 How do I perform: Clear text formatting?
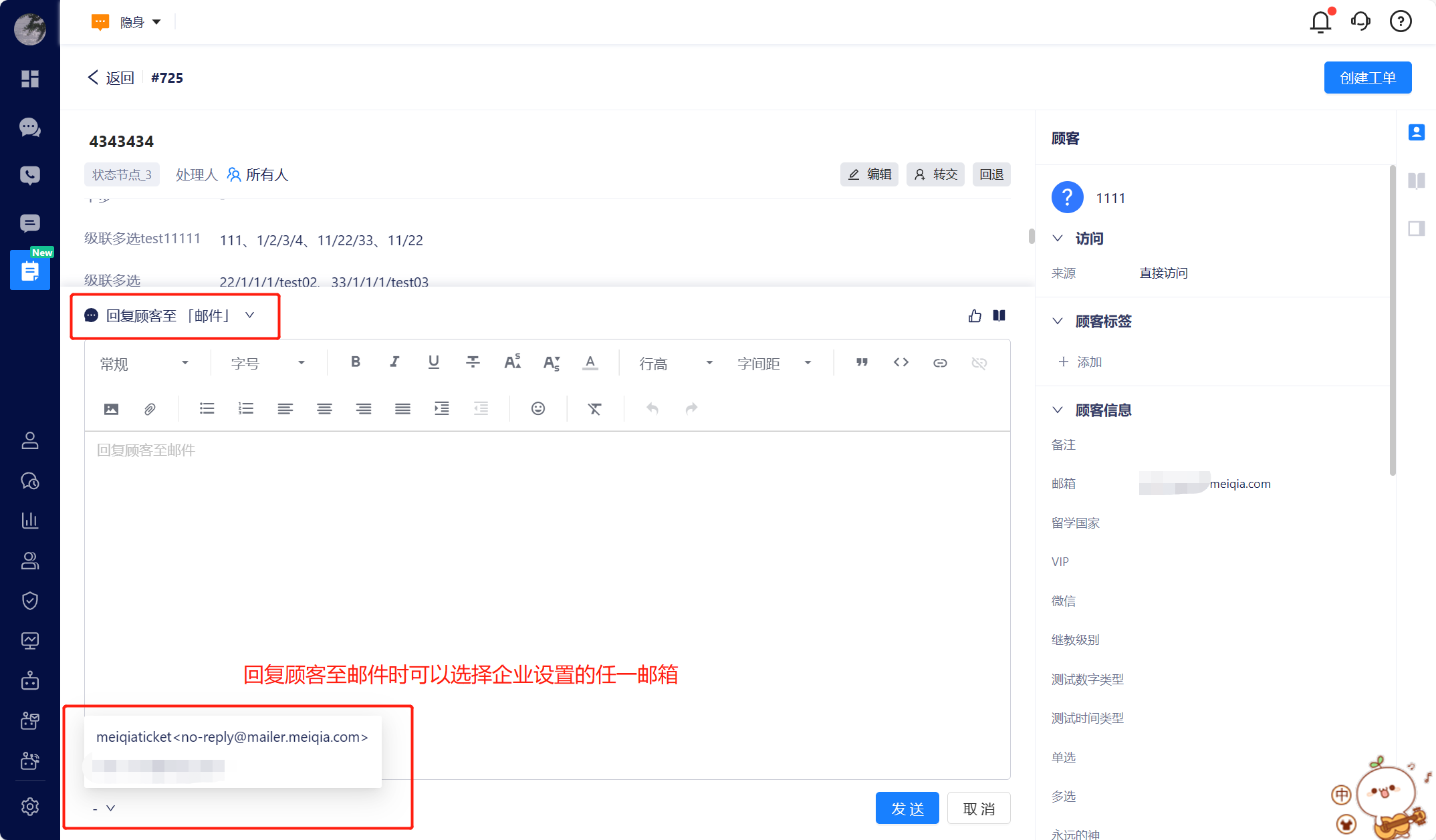pyautogui.click(x=594, y=408)
